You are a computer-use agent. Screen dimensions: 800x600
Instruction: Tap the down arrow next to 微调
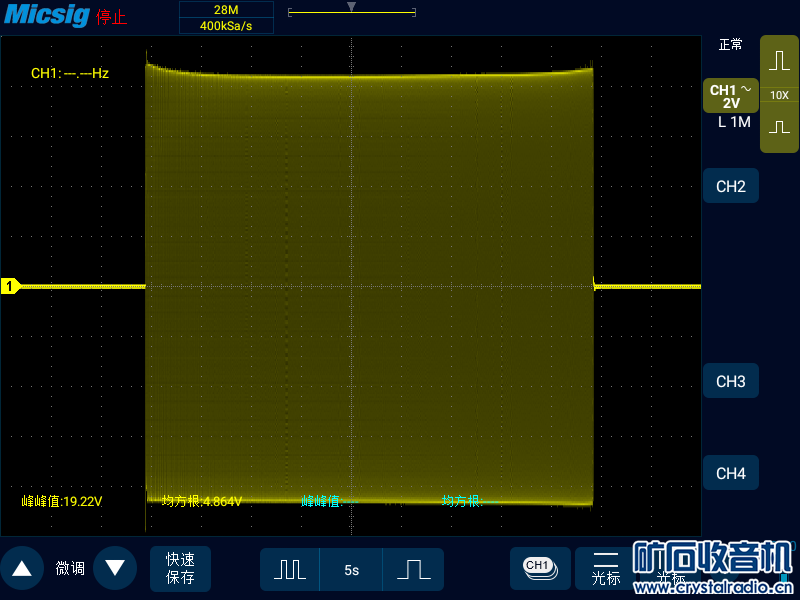(115, 568)
